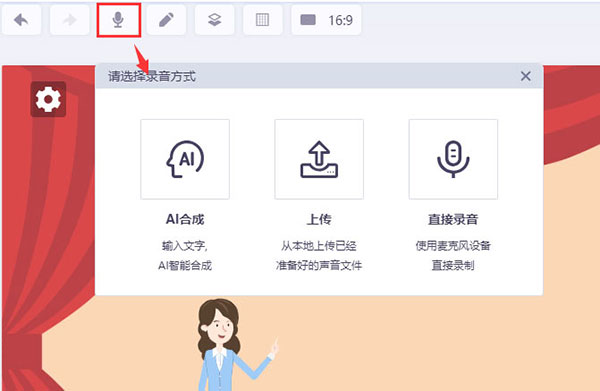Image resolution: width=600 pixels, height=391 pixels.
Task: Click the AI合成 label
Action: (x=185, y=220)
